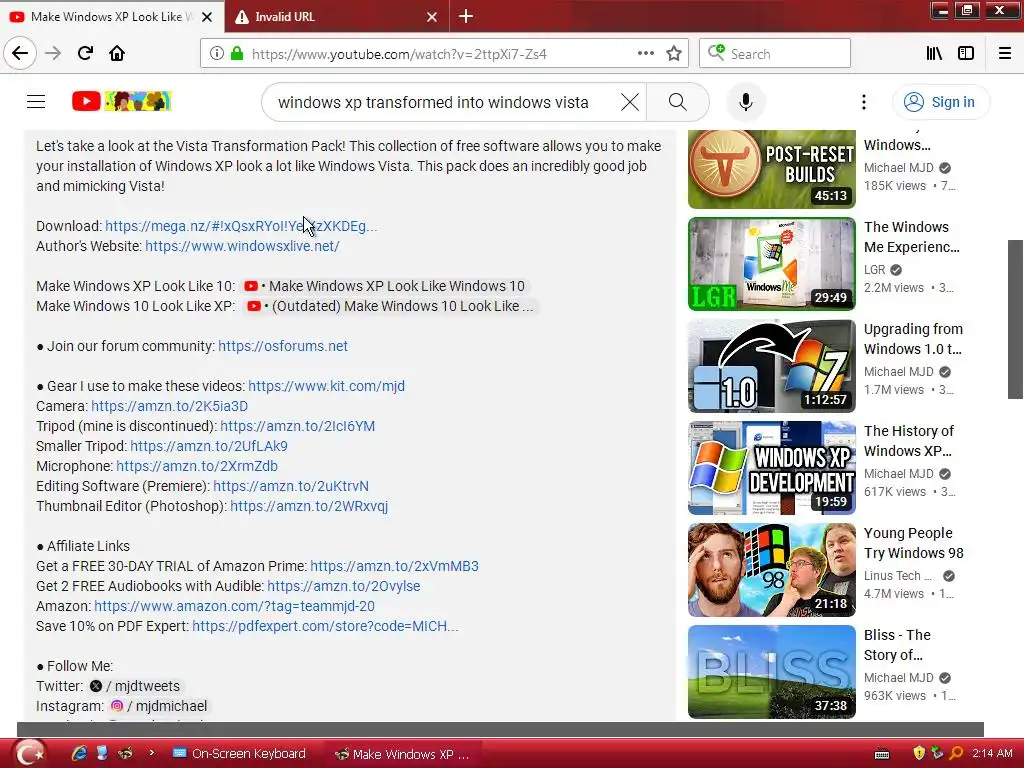Show site information icon in address bar
This screenshot has height=768, width=1024.
click(x=216, y=54)
